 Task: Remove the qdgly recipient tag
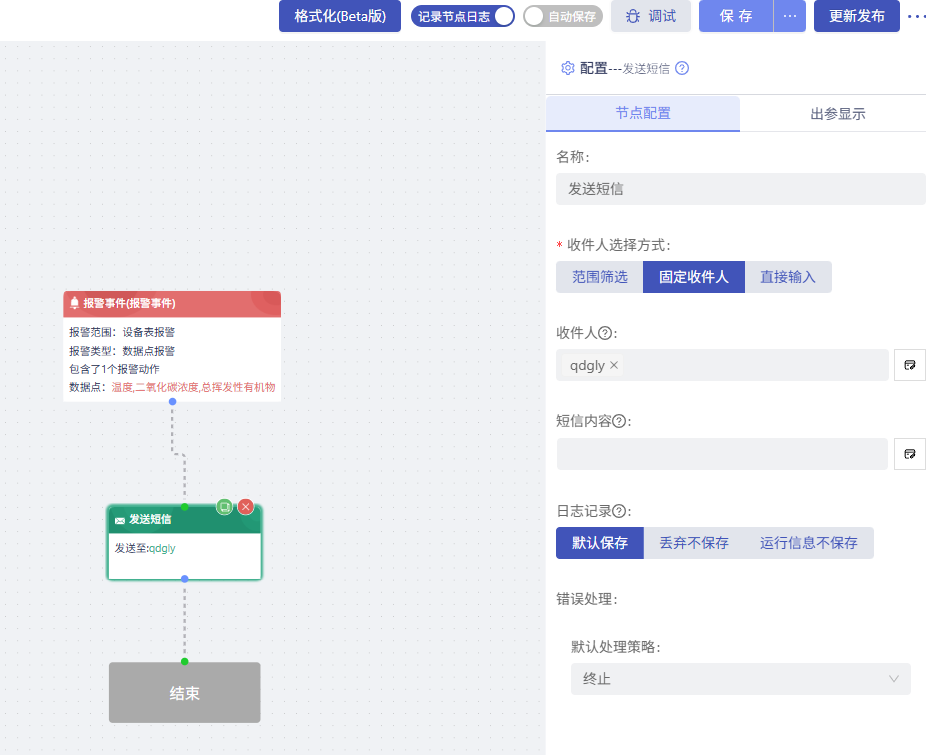pos(614,365)
